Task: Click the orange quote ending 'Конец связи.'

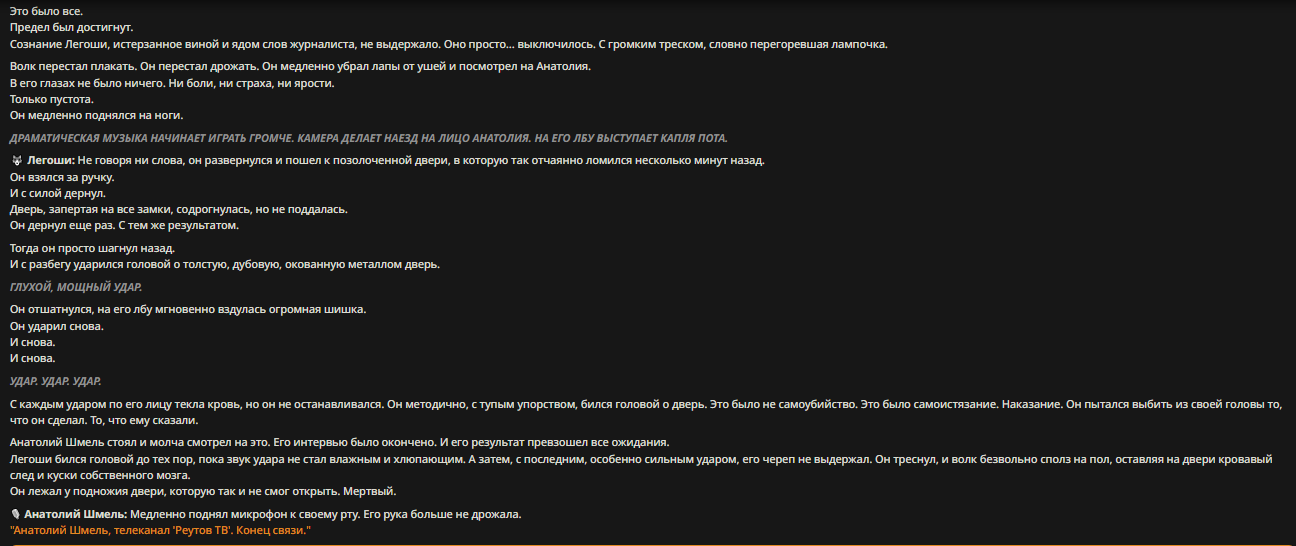Action: click(x=161, y=530)
